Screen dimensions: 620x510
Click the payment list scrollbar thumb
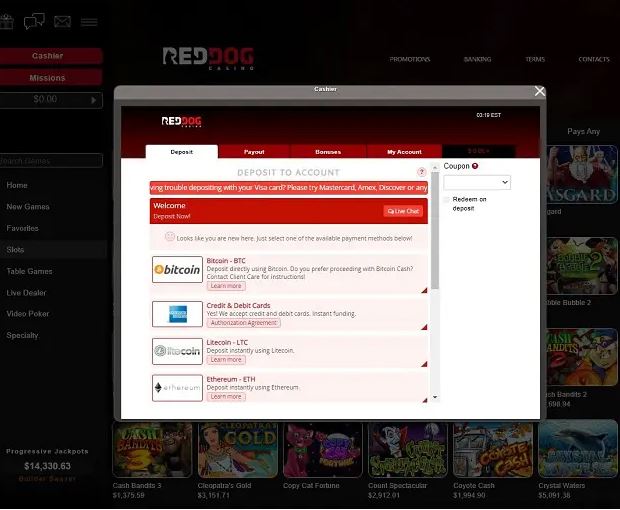click(x=435, y=230)
